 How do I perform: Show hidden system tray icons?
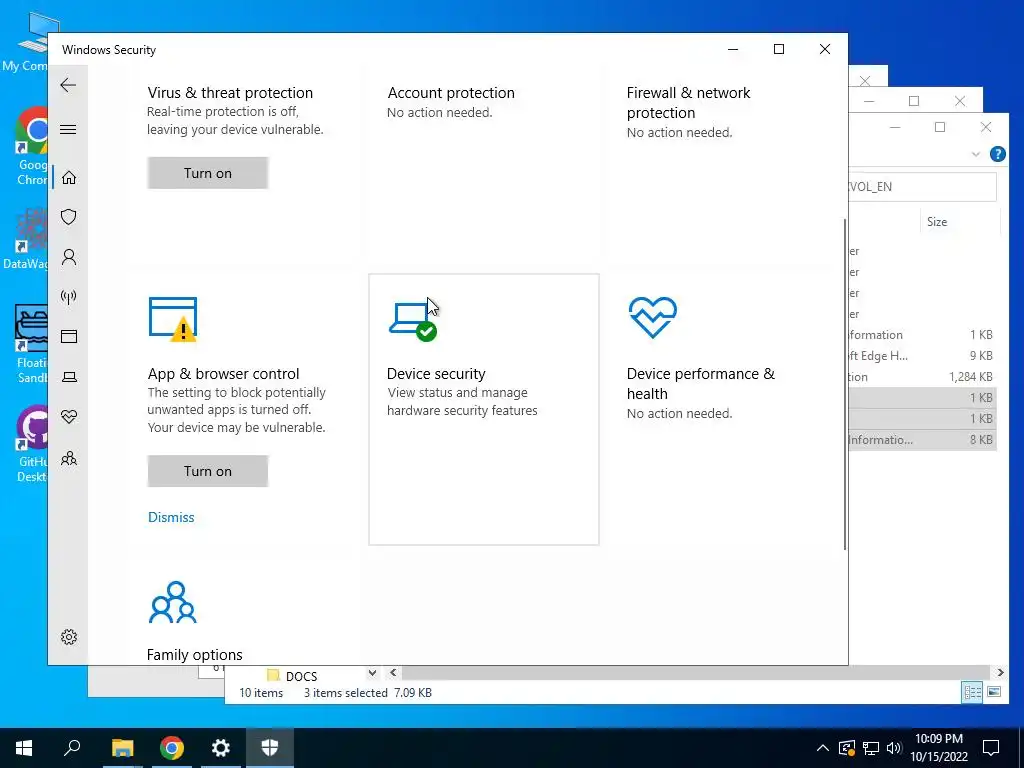823,748
